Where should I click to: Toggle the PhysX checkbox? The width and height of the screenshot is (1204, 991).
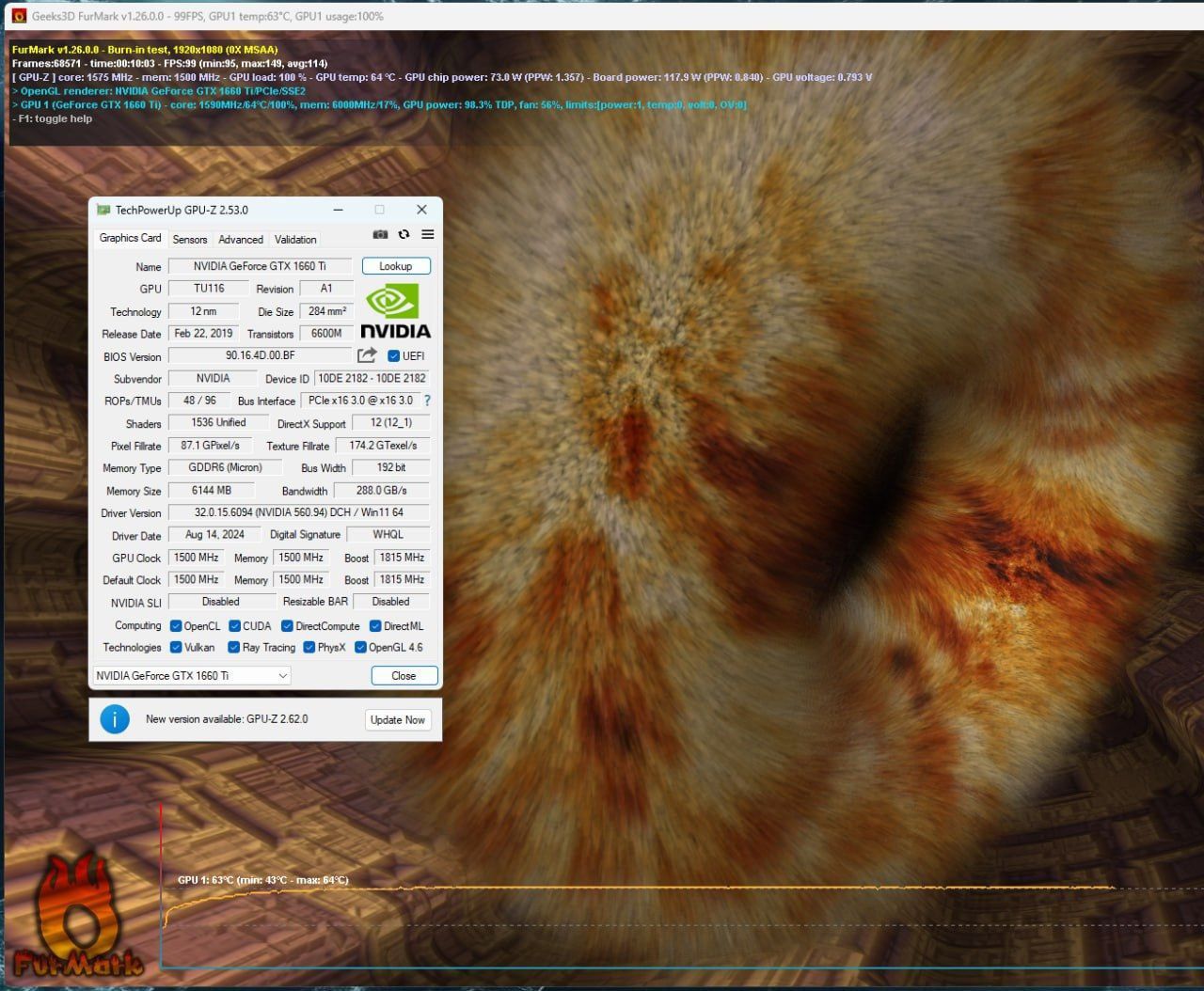click(309, 648)
